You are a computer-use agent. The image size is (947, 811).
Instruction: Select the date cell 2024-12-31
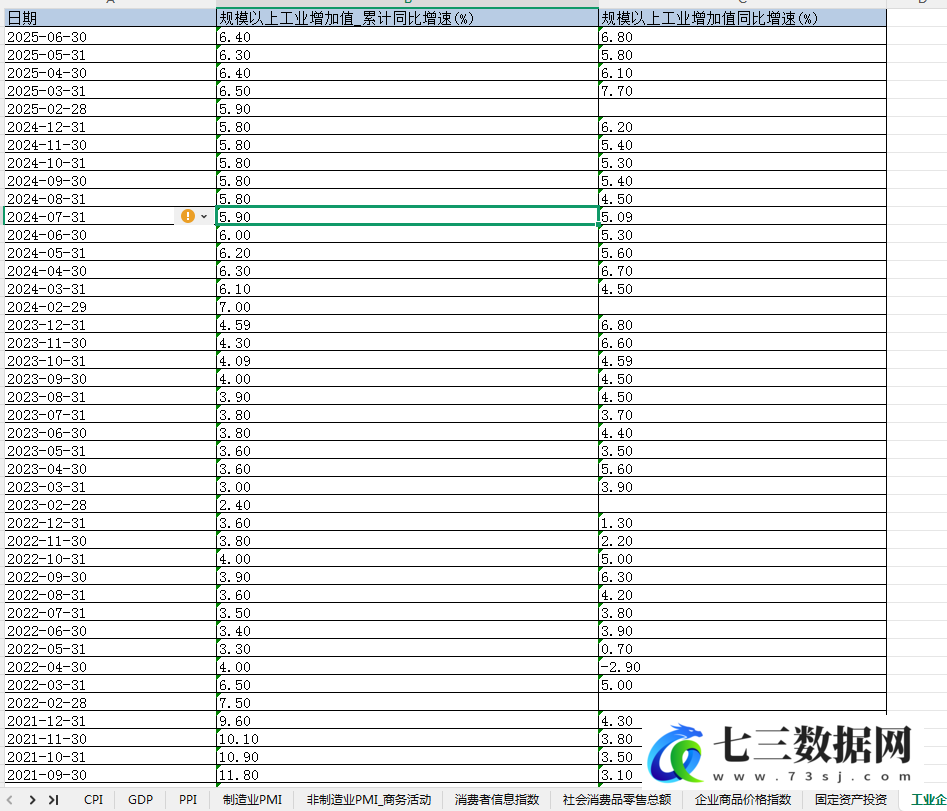pyautogui.click(x=111, y=127)
